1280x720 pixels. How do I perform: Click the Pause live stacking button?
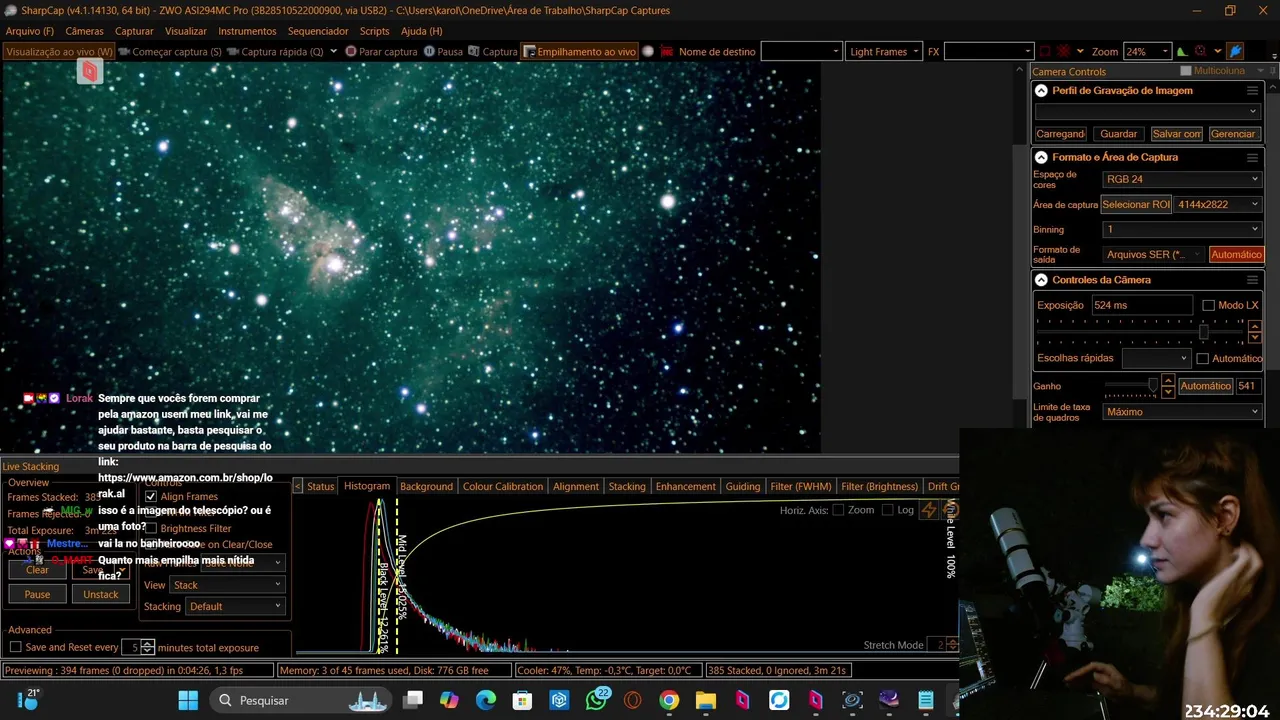37,594
